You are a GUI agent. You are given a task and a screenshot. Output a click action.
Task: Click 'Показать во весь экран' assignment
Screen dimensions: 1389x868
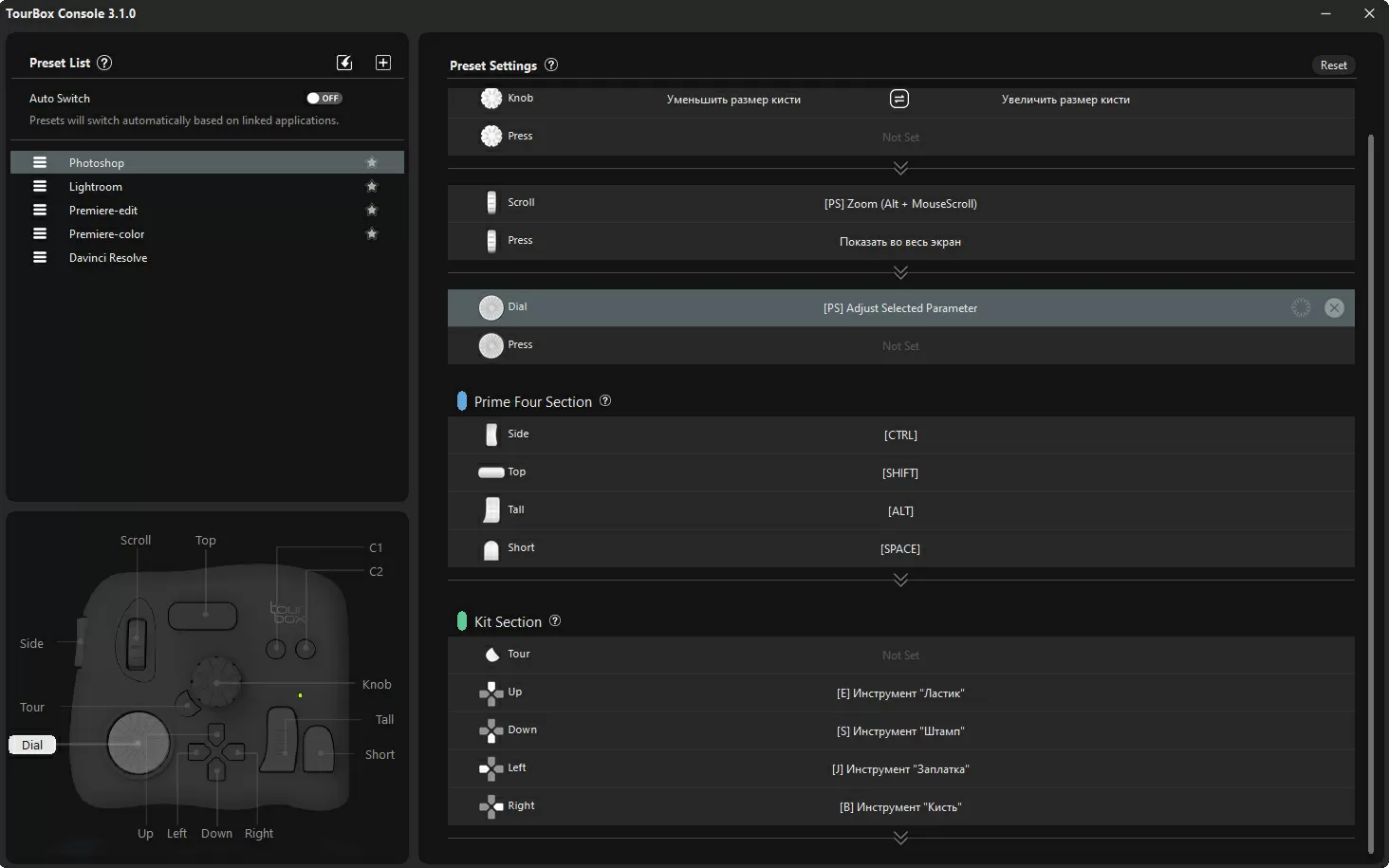(900, 241)
